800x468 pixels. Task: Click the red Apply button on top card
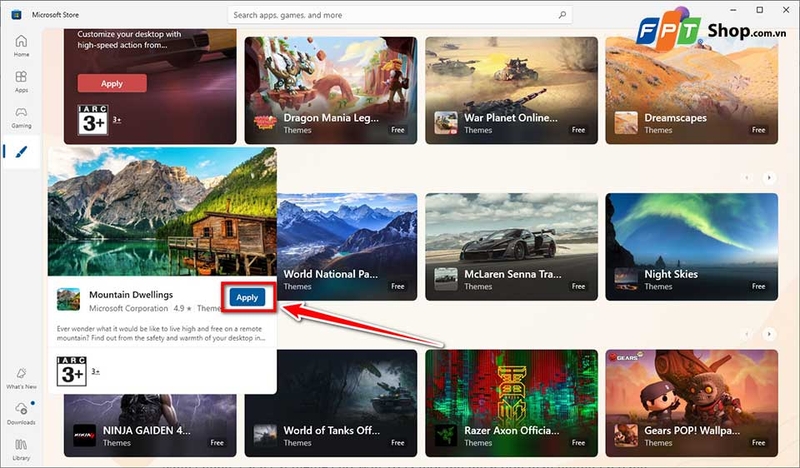click(112, 83)
